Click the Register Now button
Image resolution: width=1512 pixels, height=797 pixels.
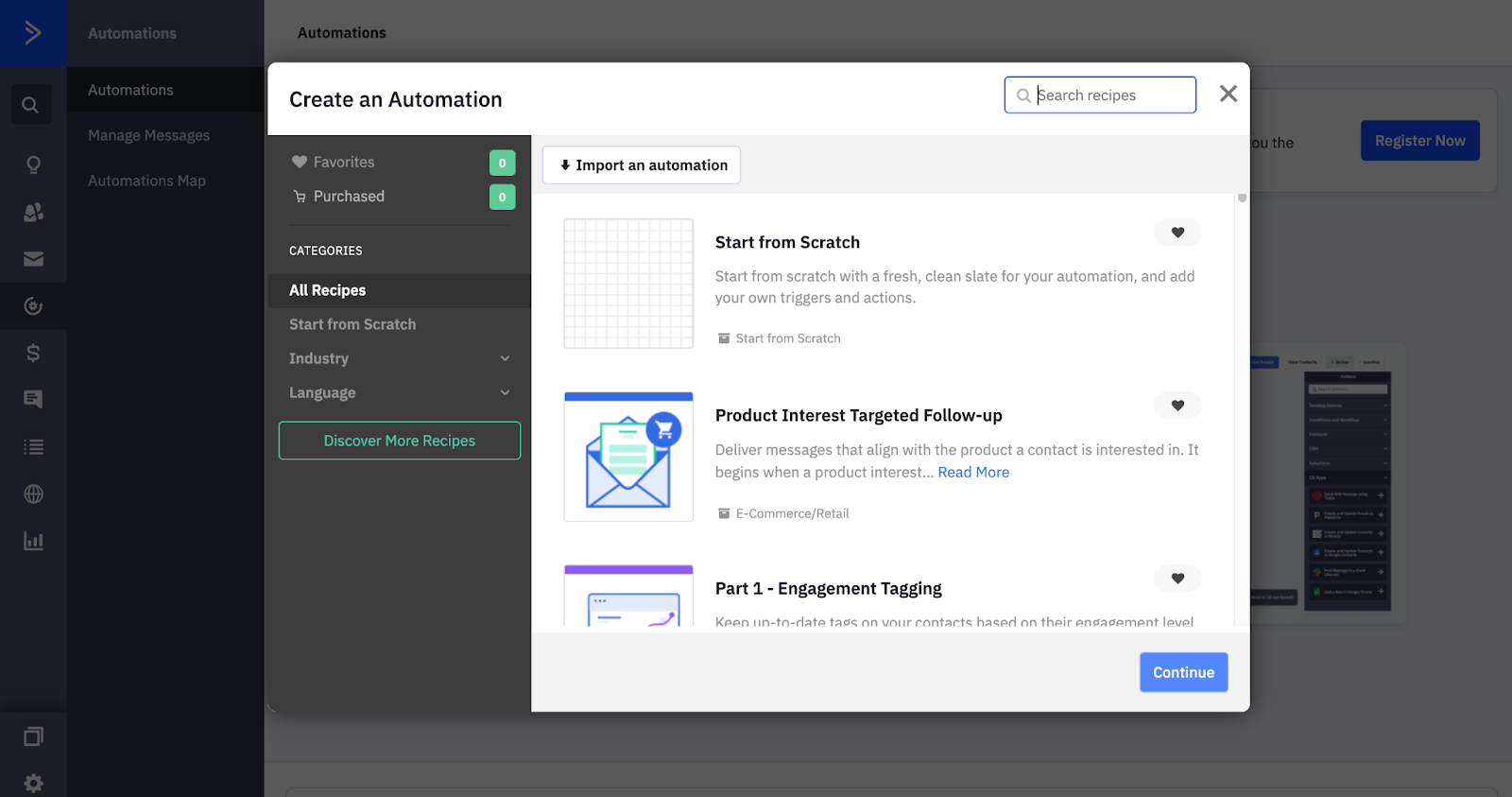(1420, 141)
